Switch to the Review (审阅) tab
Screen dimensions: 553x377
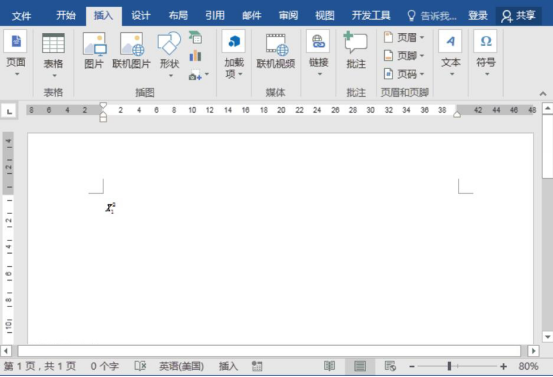pyautogui.click(x=288, y=16)
